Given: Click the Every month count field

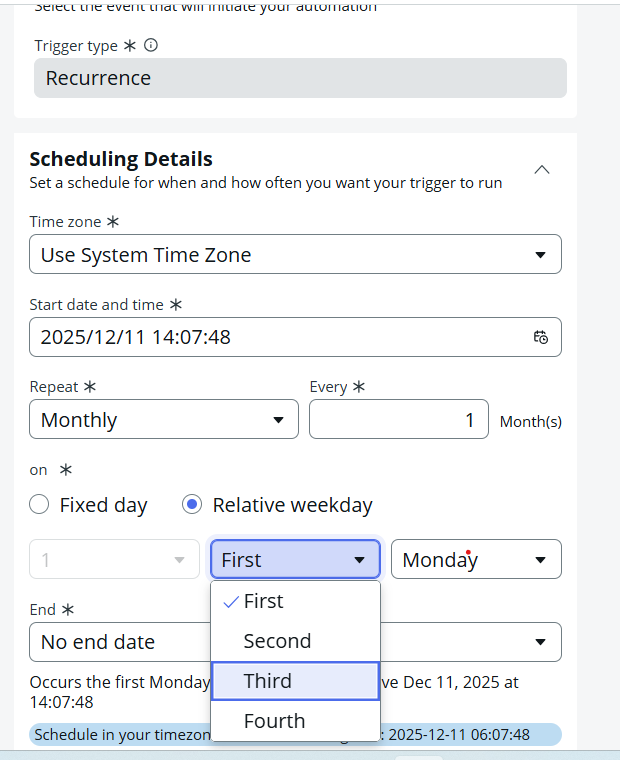Looking at the screenshot, I should [398, 420].
